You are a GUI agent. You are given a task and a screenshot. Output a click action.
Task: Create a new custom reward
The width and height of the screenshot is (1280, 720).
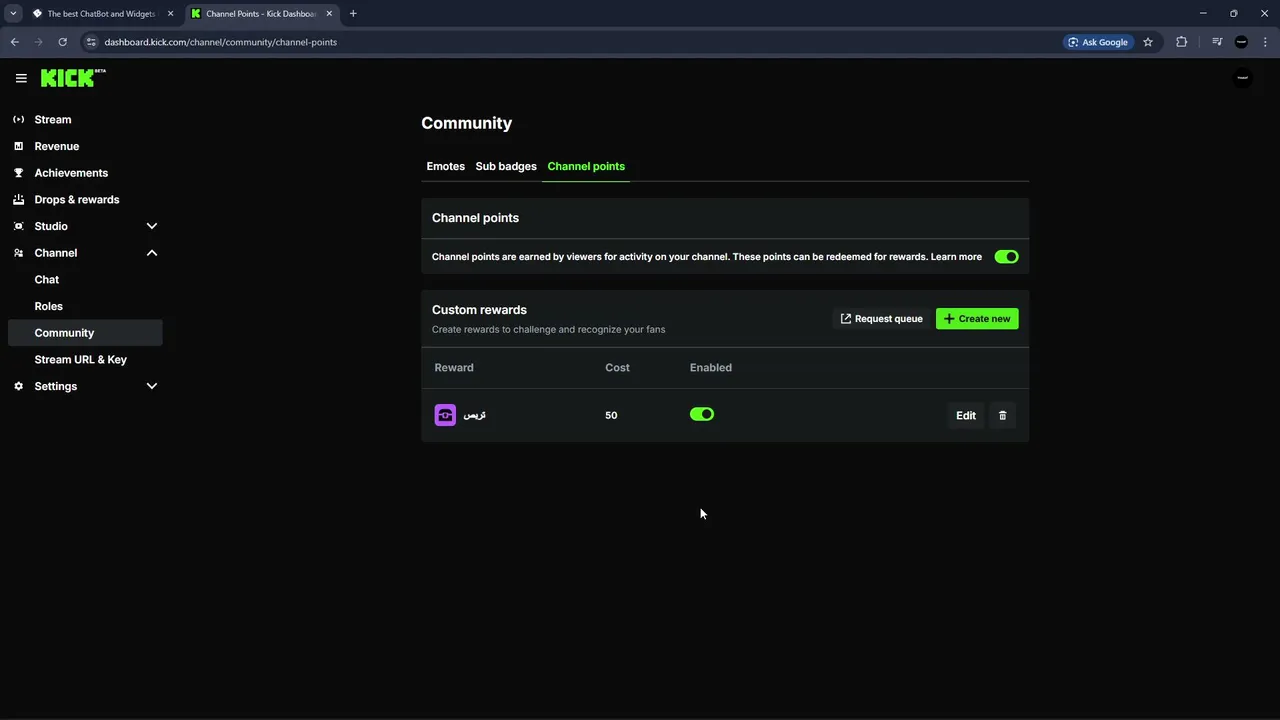tap(977, 319)
